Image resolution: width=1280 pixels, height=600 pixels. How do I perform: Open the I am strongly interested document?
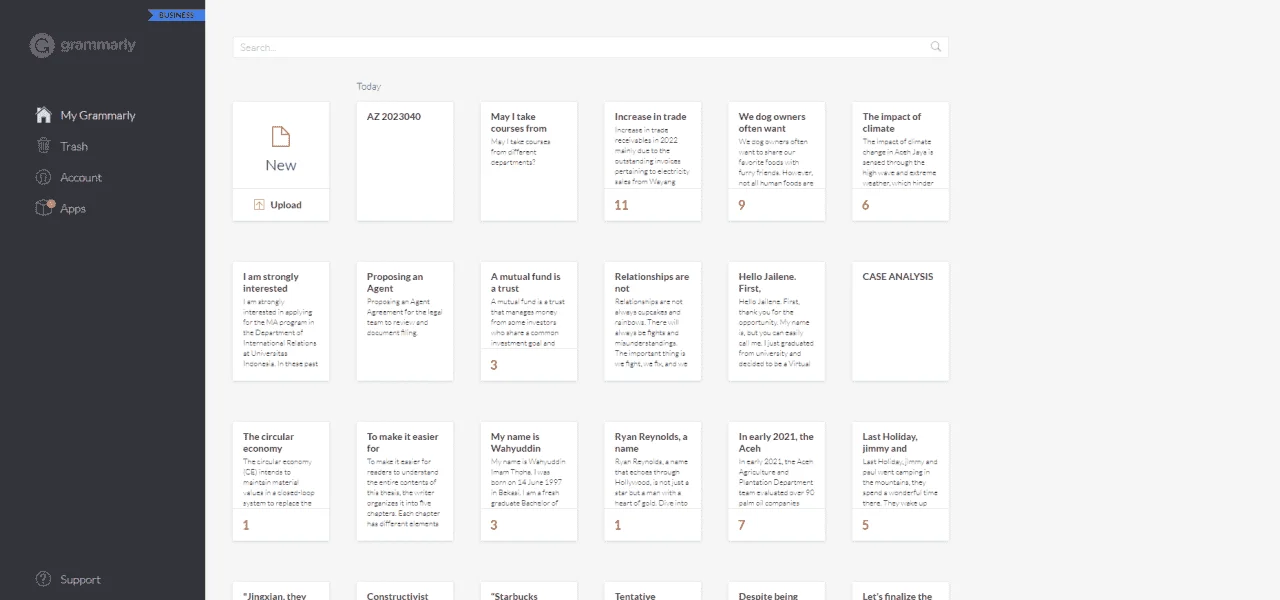pos(281,321)
